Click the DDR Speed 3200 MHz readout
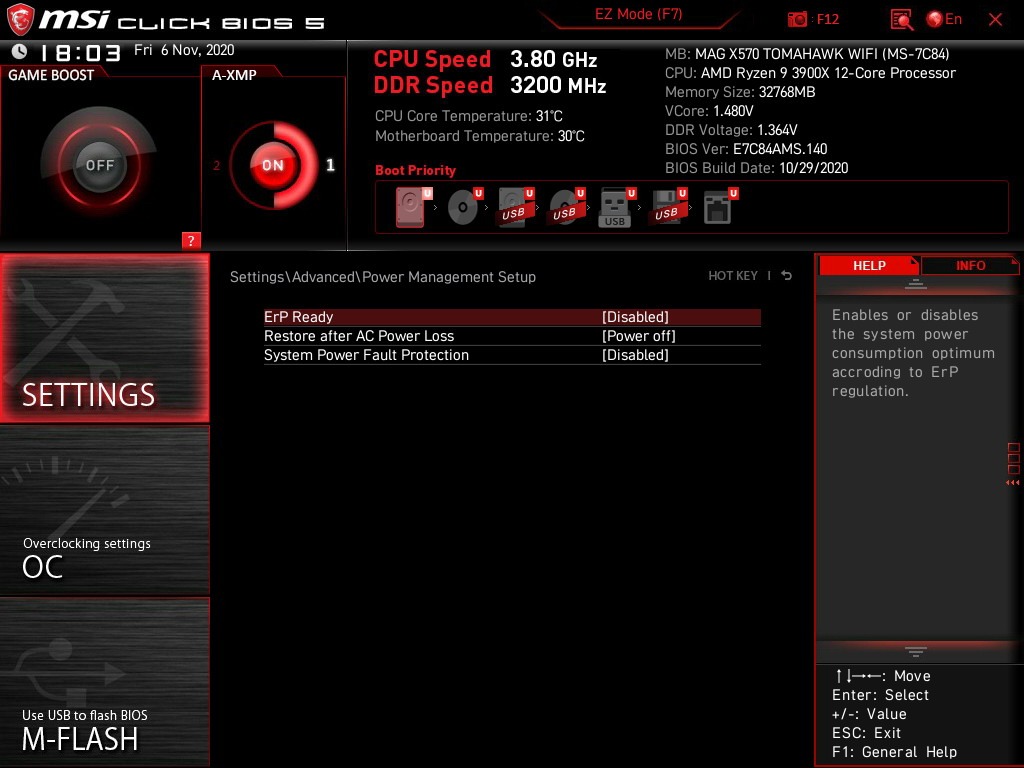The image size is (1024, 768). coord(490,86)
